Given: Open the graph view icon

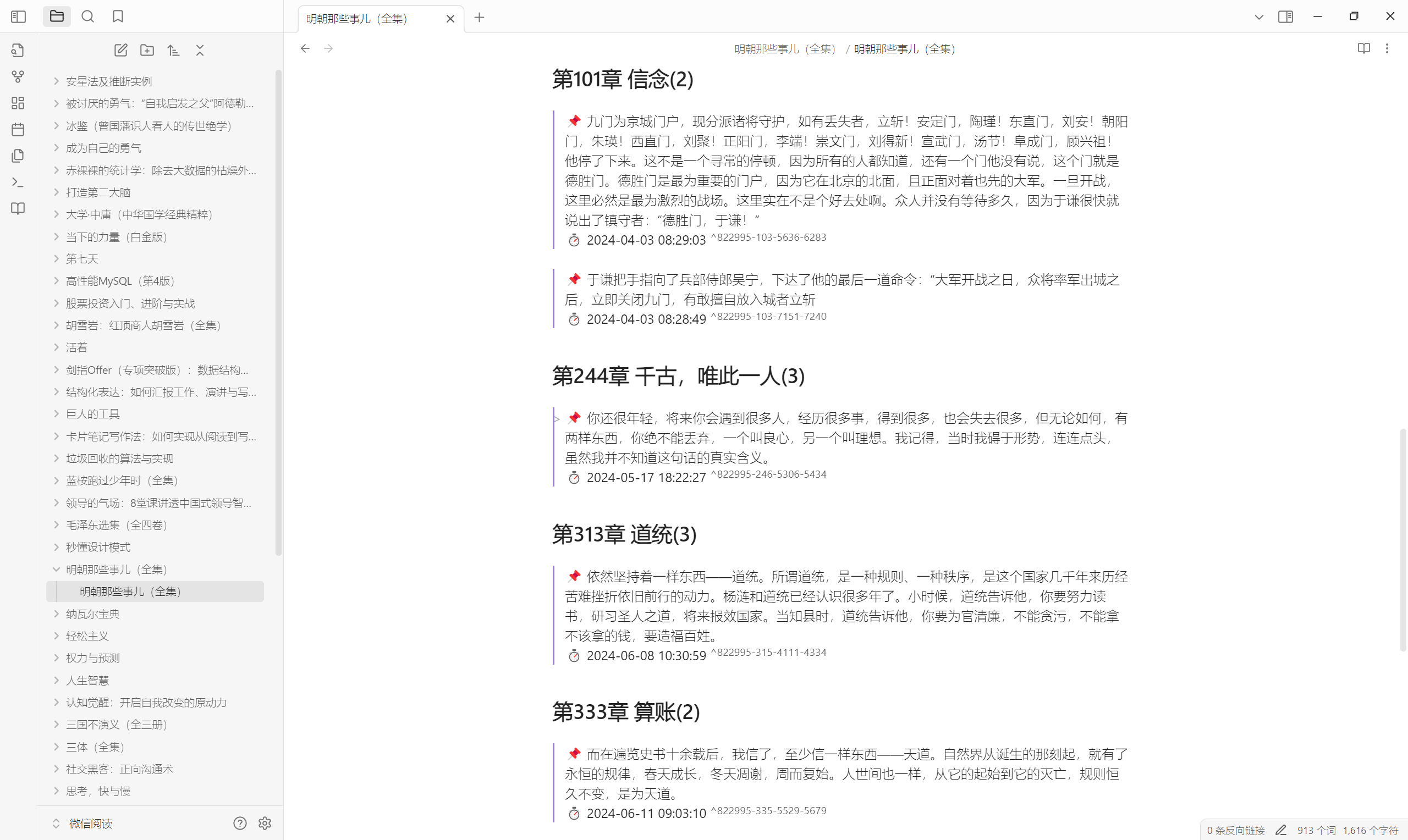Looking at the screenshot, I should (x=18, y=76).
